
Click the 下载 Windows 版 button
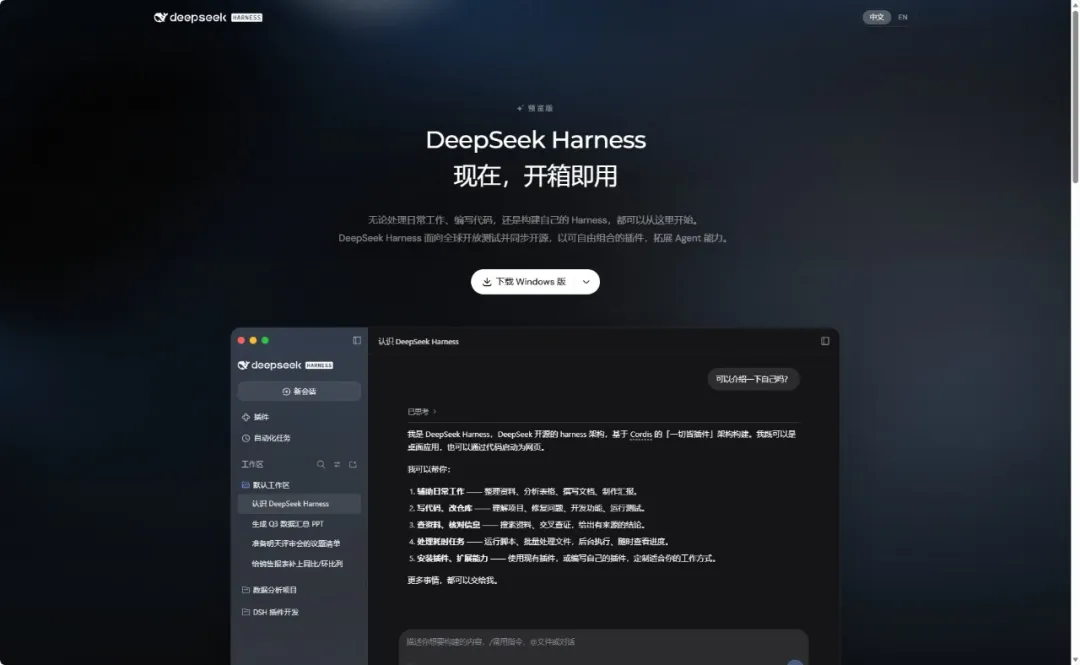[x=524, y=282]
